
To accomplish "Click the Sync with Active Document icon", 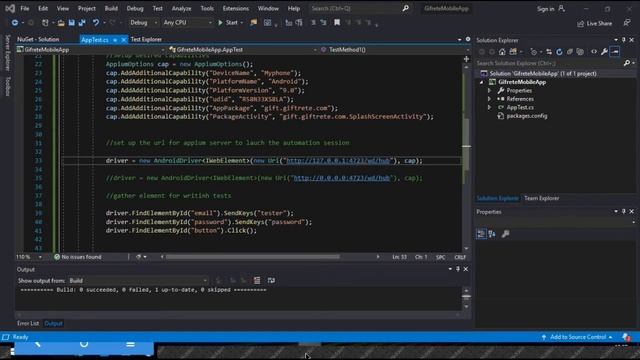I will pyautogui.click(x=549, y=52).
